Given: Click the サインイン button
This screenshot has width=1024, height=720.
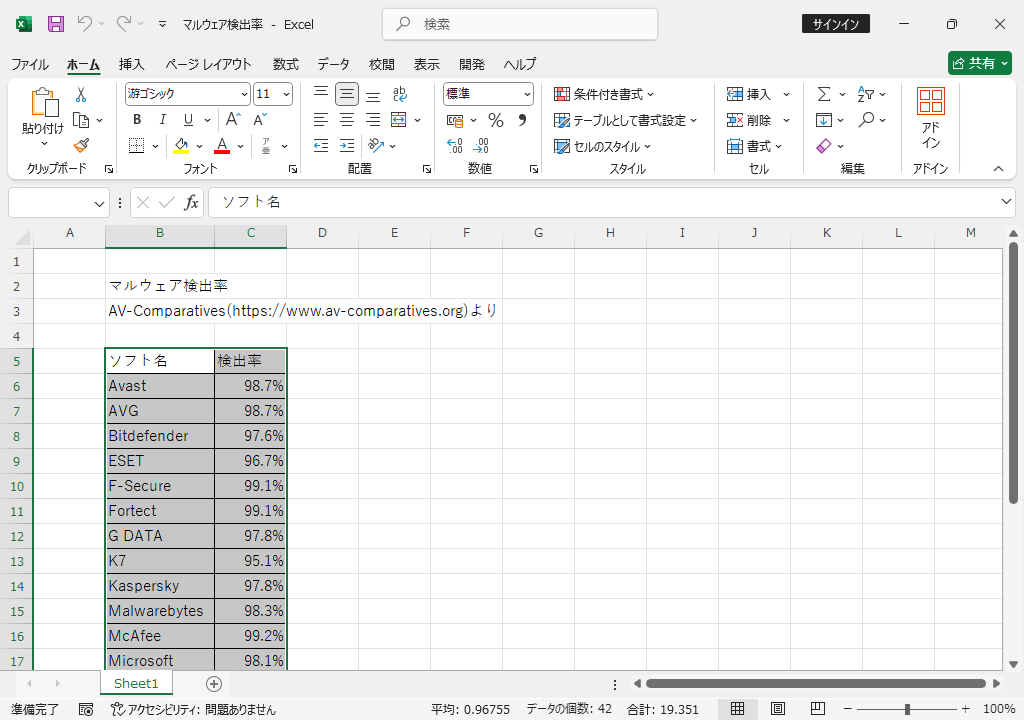Looking at the screenshot, I should tap(835, 24).
